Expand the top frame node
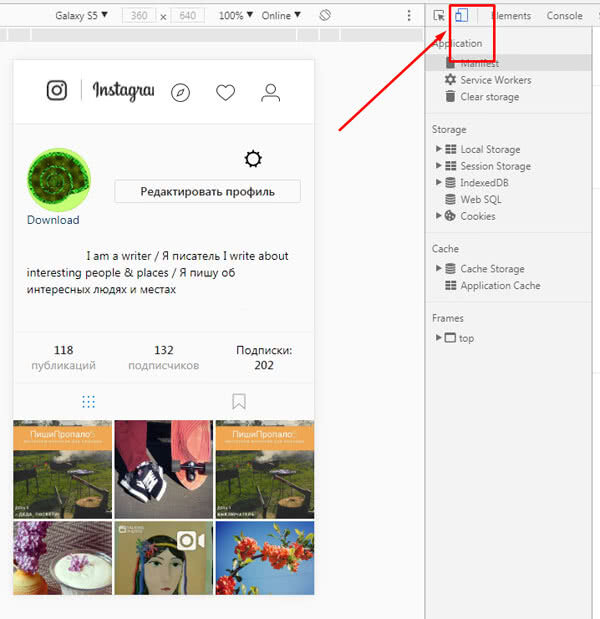 438,338
